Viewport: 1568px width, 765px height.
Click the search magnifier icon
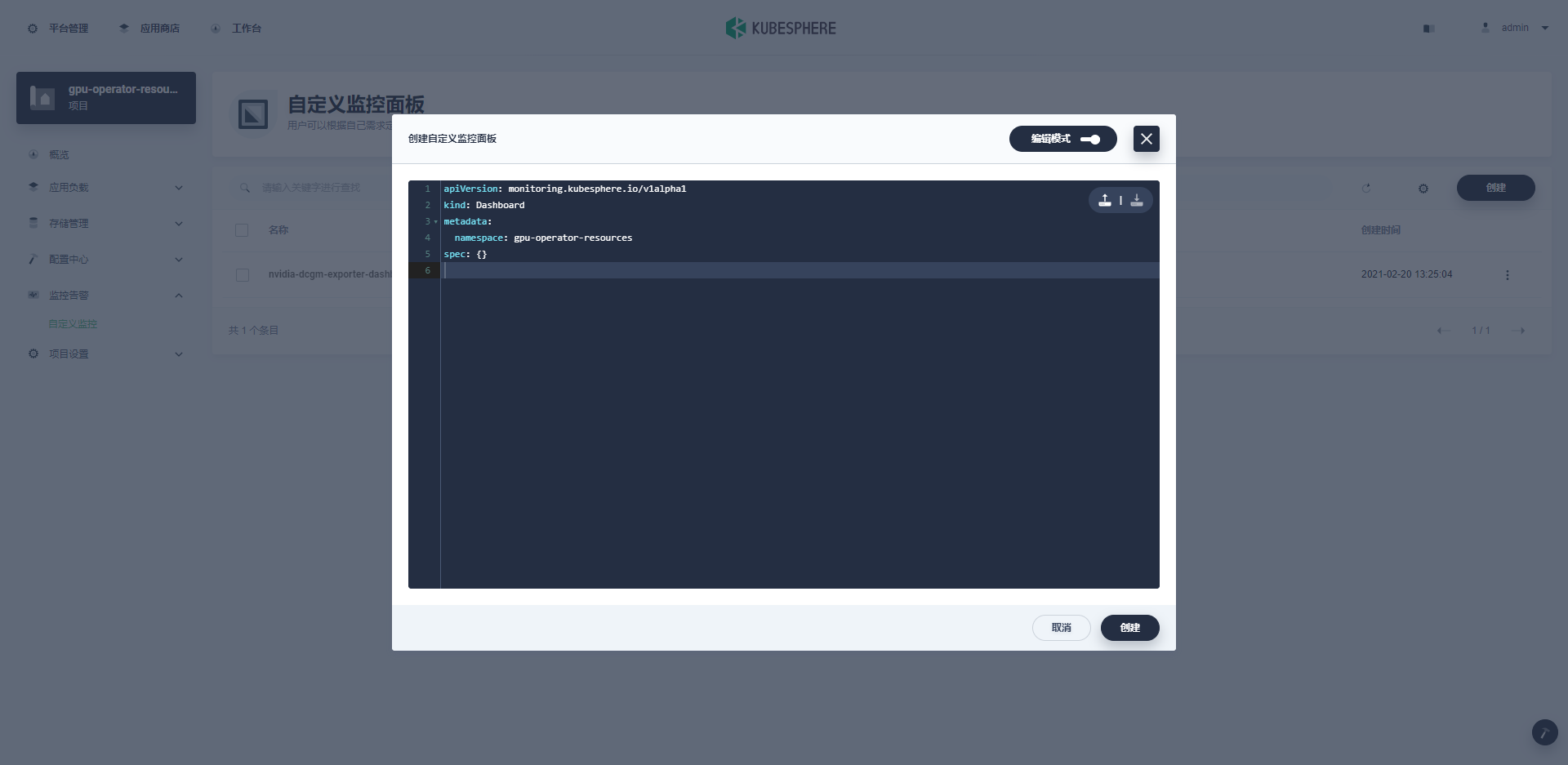[x=245, y=188]
